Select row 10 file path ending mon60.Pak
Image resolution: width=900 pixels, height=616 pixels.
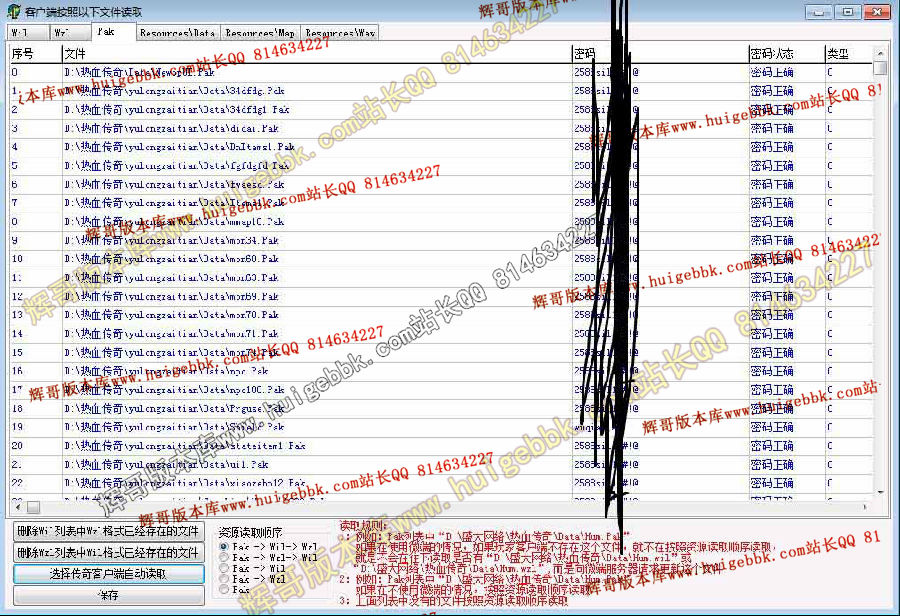click(x=172, y=259)
